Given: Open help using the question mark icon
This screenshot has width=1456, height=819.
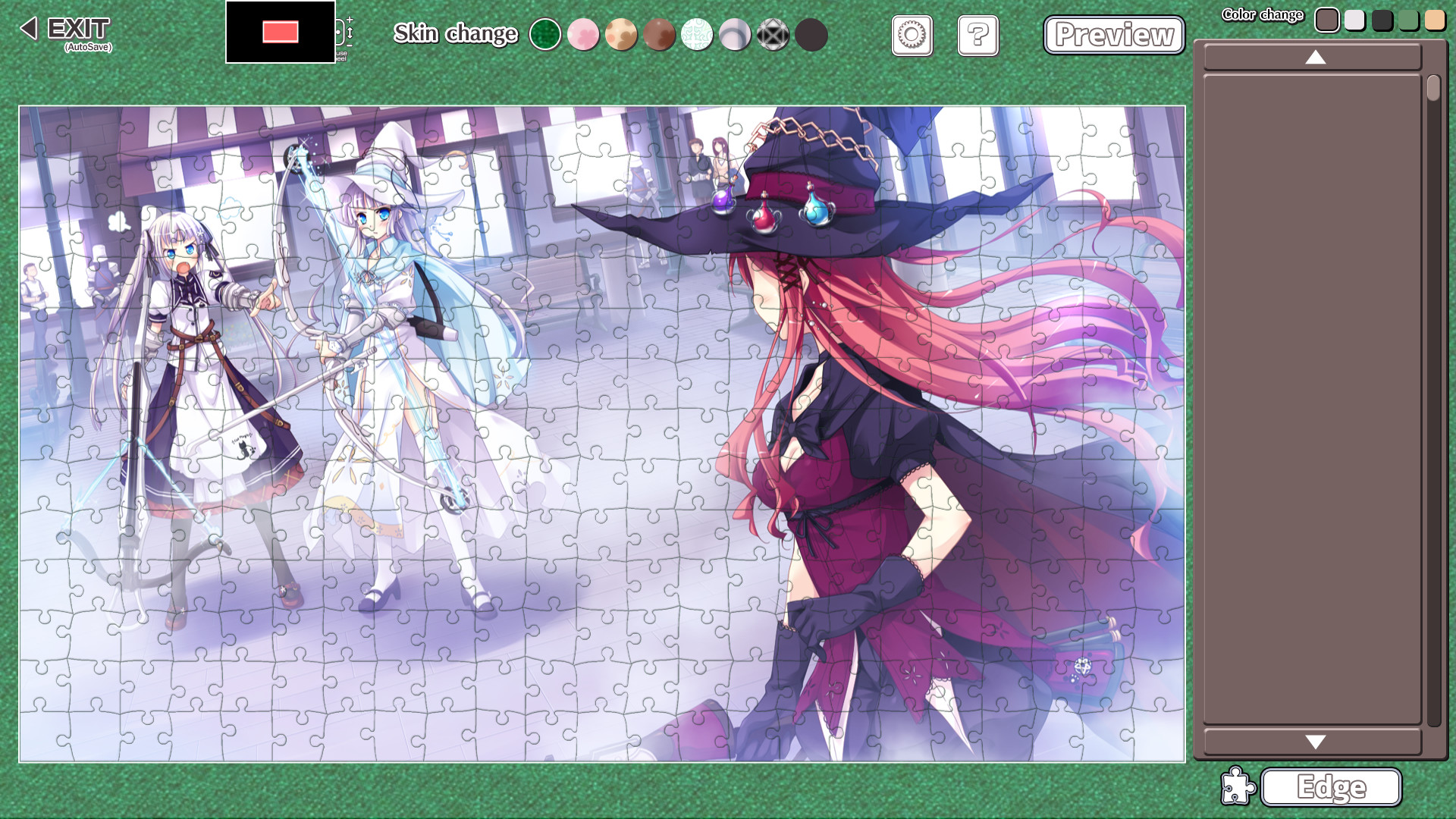Looking at the screenshot, I should click(x=977, y=36).
